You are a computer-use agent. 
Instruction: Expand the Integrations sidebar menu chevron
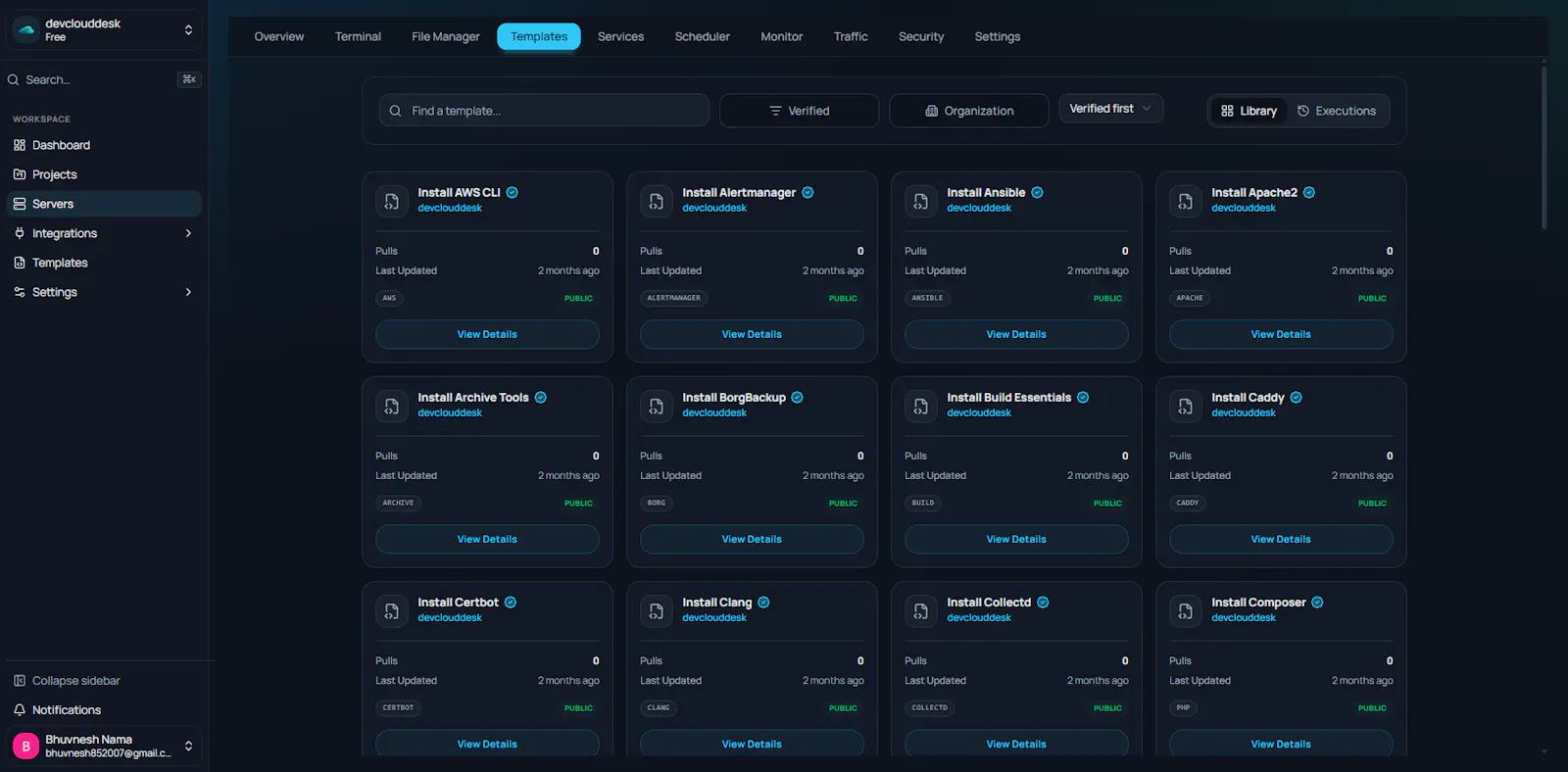coord(188,233)
